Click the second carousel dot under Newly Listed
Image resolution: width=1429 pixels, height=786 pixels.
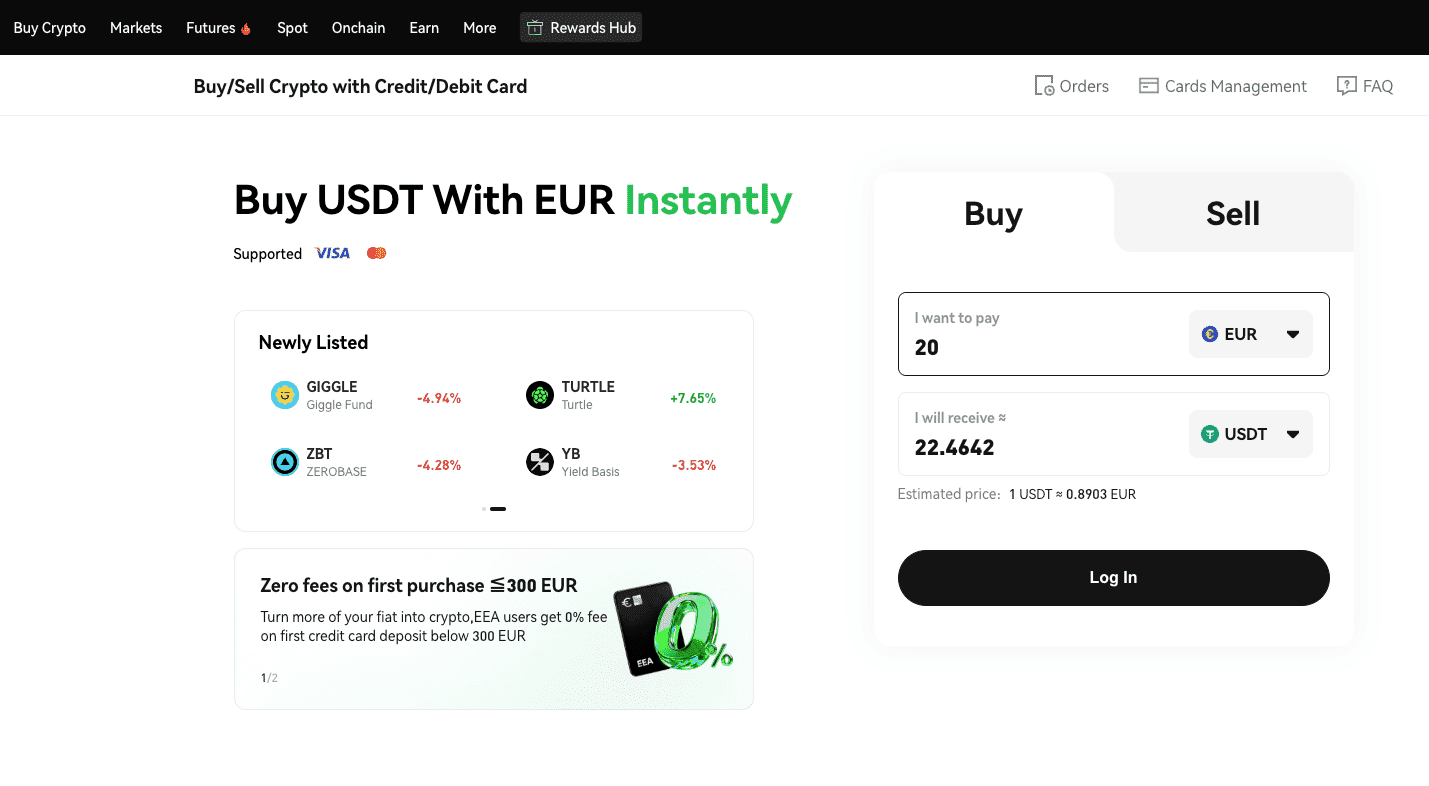tap(500, 509)
